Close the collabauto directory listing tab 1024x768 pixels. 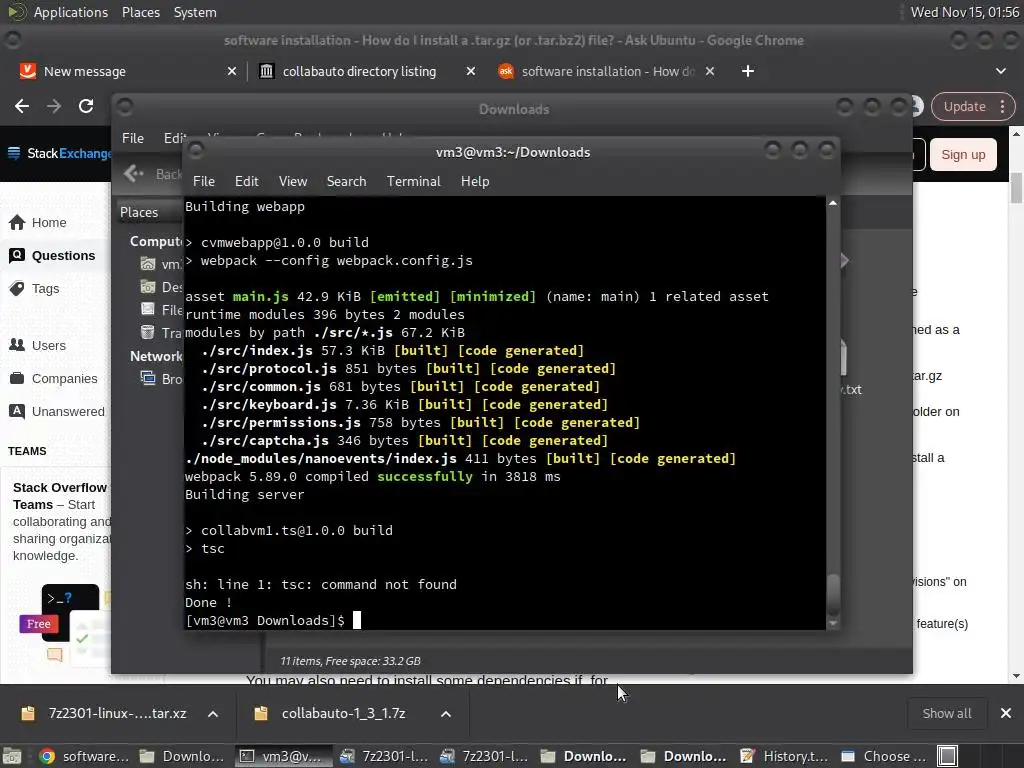[471, 71]
